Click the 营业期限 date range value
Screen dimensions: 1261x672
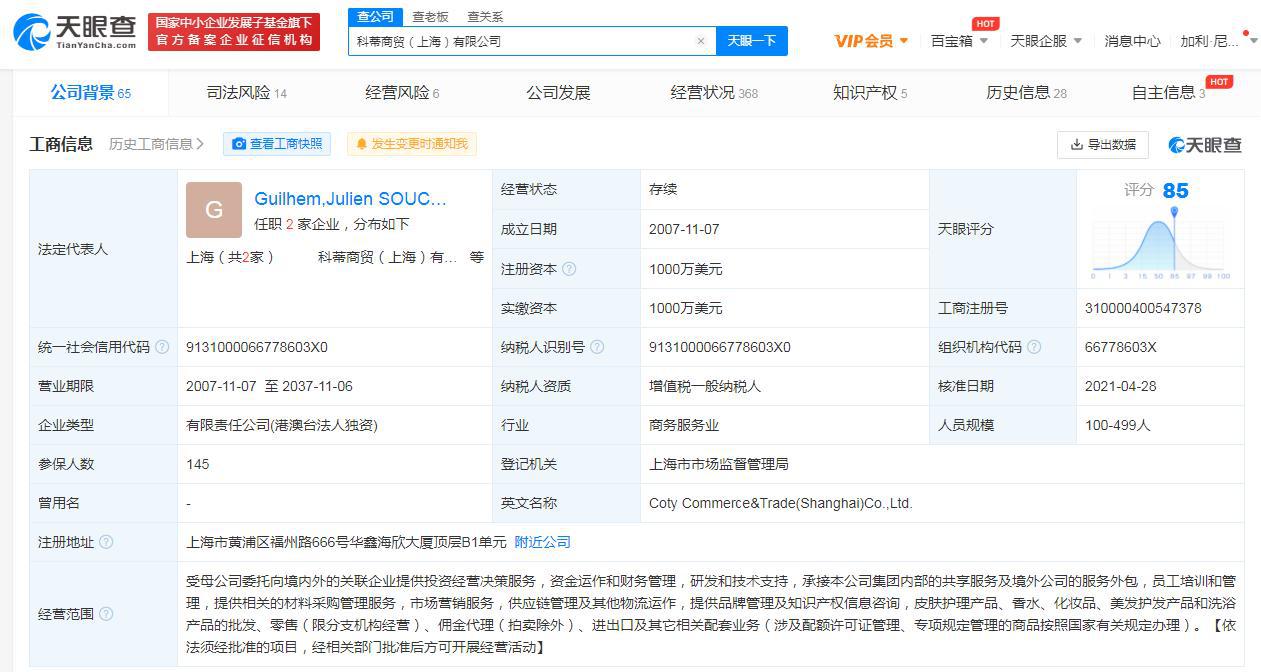269,386
